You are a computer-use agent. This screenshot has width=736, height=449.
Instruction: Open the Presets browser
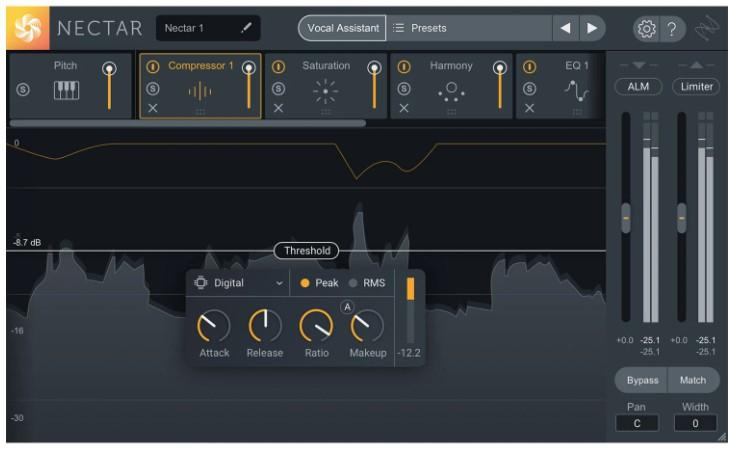(x=469, y=28)
